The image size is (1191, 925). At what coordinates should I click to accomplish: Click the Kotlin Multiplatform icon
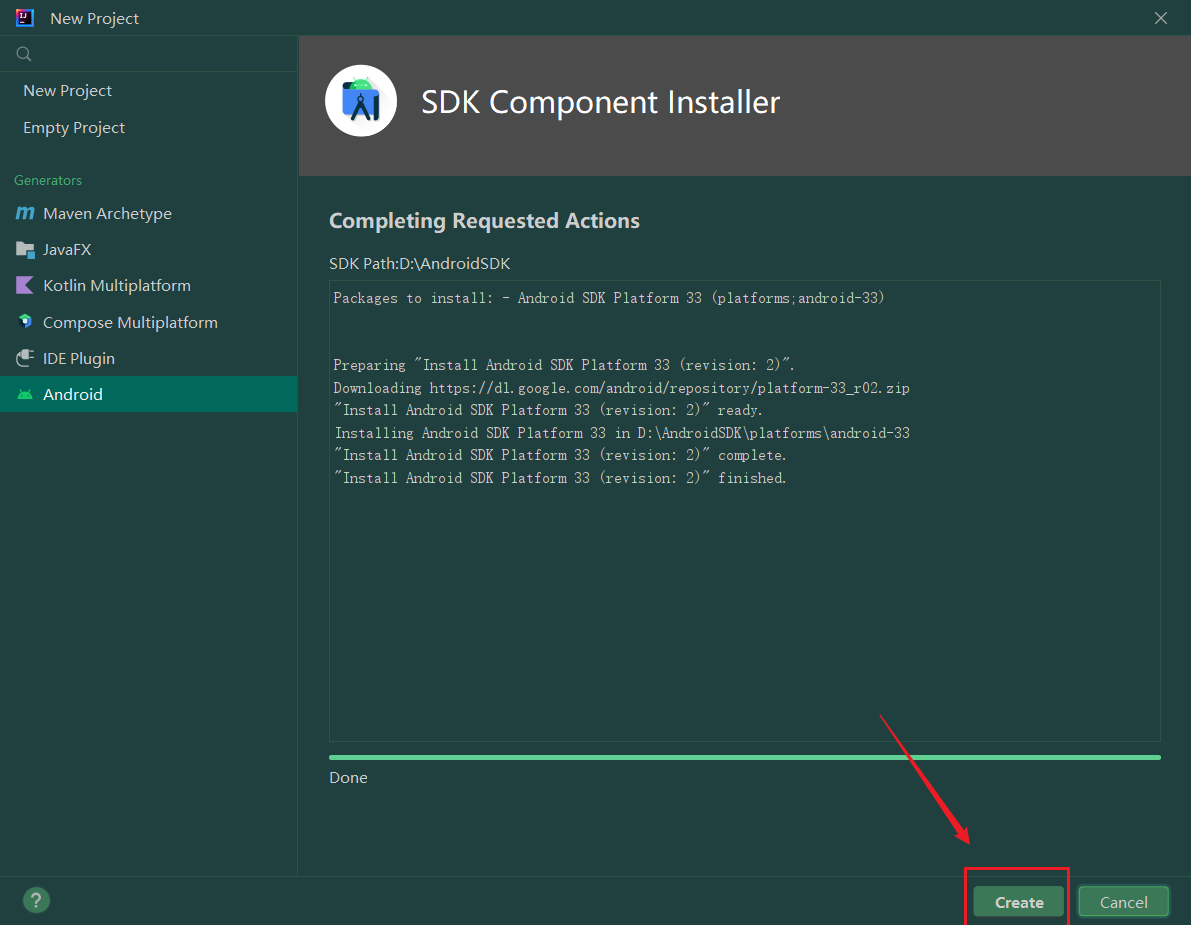click(25, 286)
